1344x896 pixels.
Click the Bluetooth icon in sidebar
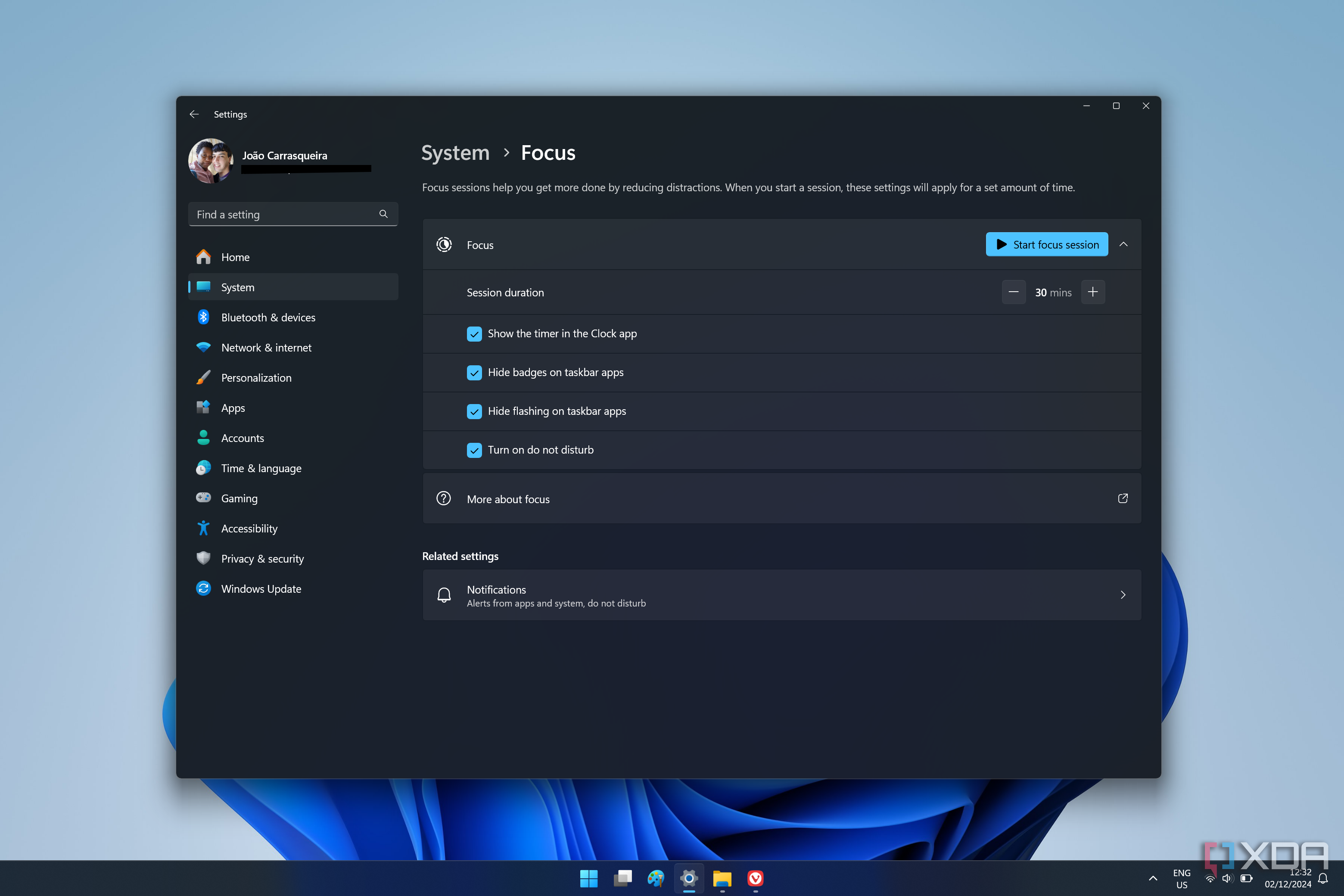pyautogui.click(x=203, y=317)
